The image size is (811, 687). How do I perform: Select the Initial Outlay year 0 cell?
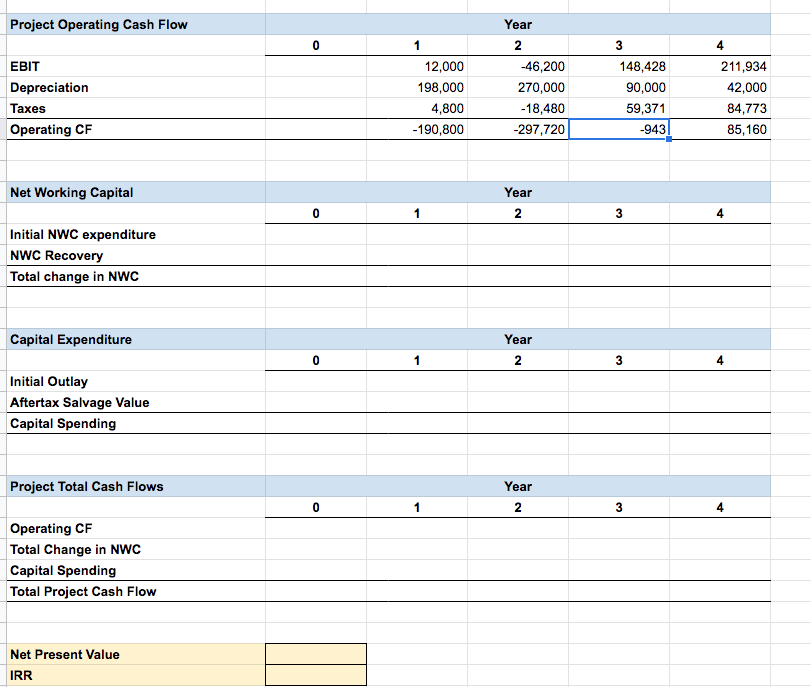[x=316, y=381]
